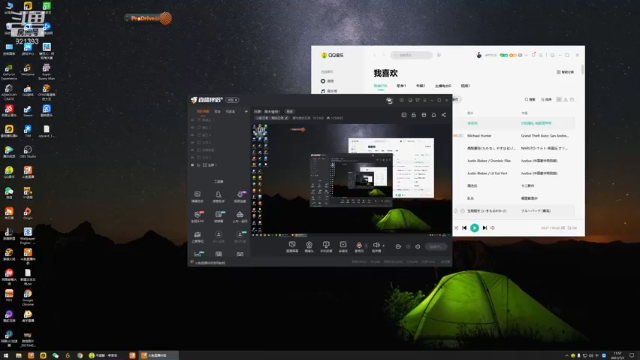The width and height of the screenshot is (640, 360).
Task: Open song list search in QQ Music
Action: 530,100
